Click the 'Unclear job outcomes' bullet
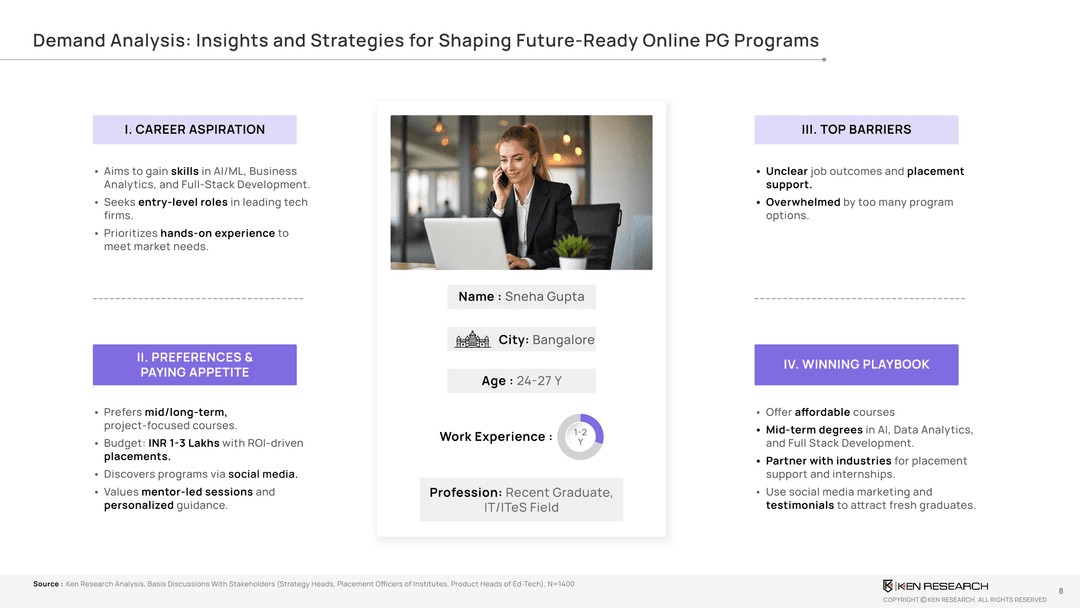This screenshot has height=608, width=1080. pos(864,178)
